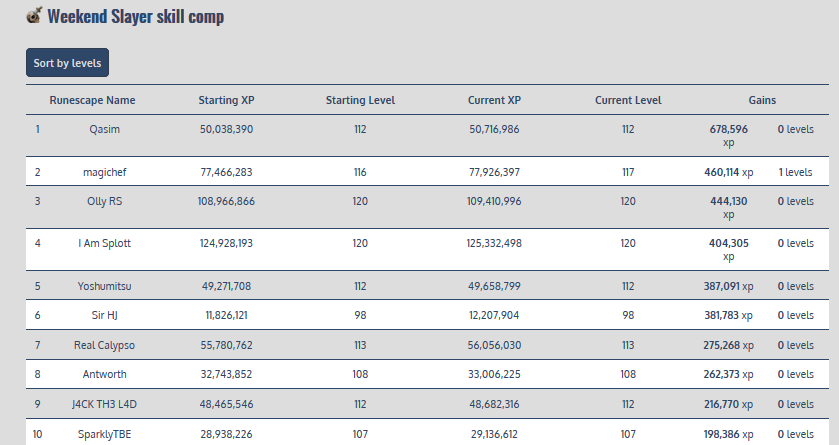The height and width of the screenshot is (445, 839).
Task: Click the SparklyTBE player name
Action: click(105, 435)
